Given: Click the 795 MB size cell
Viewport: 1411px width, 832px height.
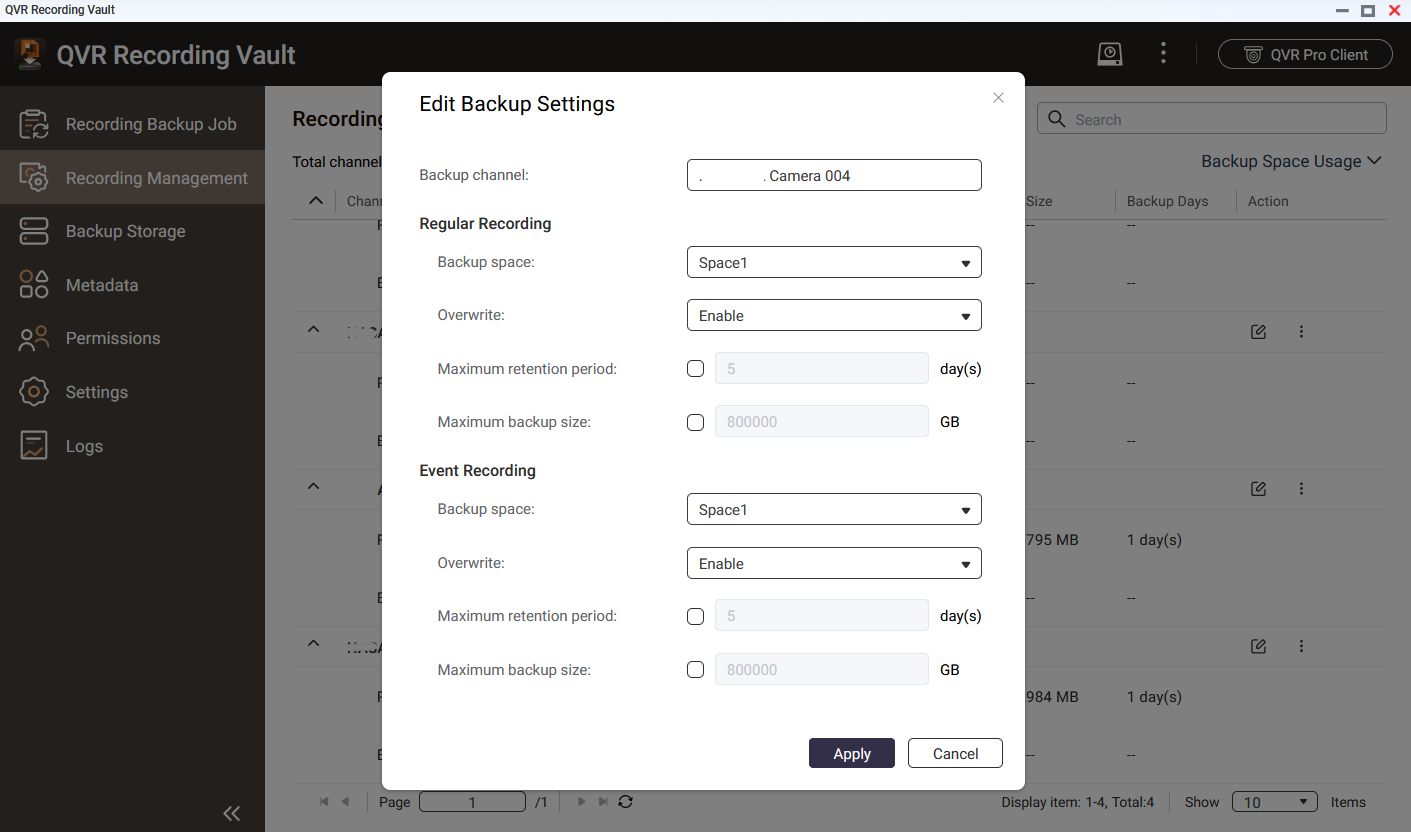Looking at the screenshot, I should (x=1052, y=540).
